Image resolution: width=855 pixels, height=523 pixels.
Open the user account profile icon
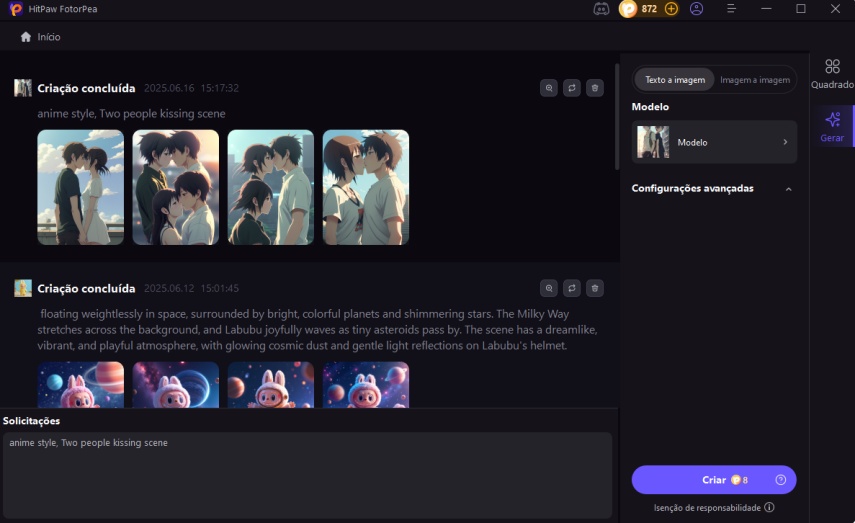697,9
